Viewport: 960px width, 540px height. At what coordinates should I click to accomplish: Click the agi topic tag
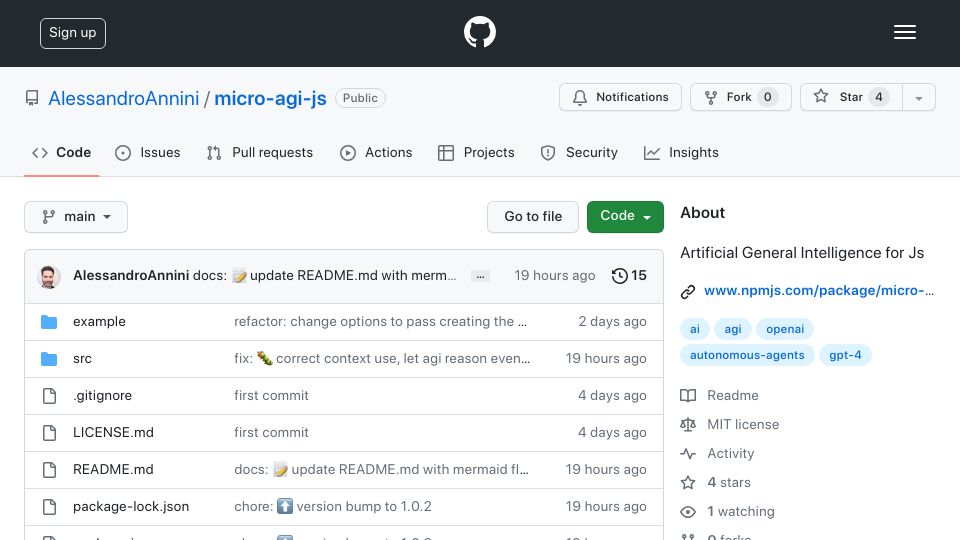(733, 329)
